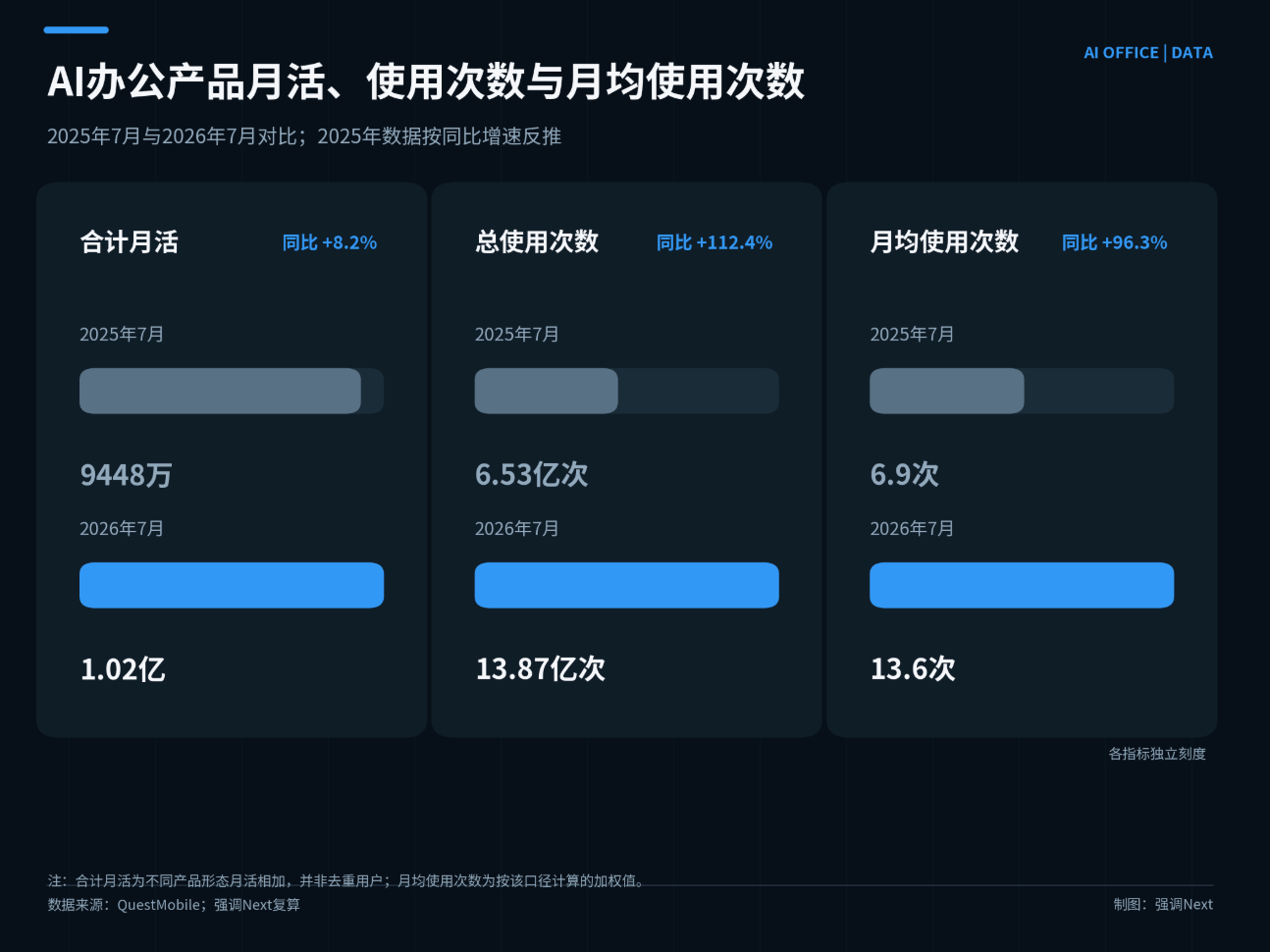Click the blue 2026 bar for 月均使用次数
This screenshot has width=1270, height=952.
coord(1022,585)
